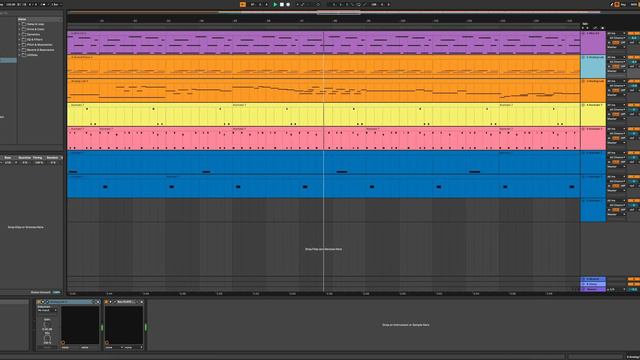Set the purple track monitor to In
640x360 pixels.
(x=609, y=42)
